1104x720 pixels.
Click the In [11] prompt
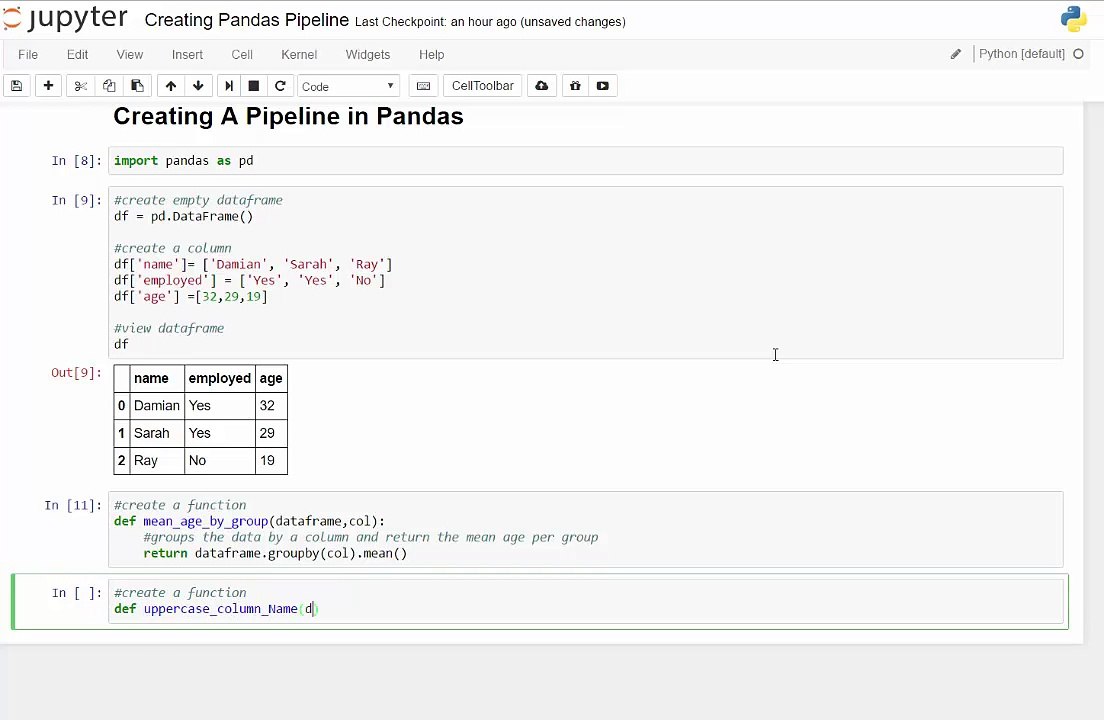[73, 505]
